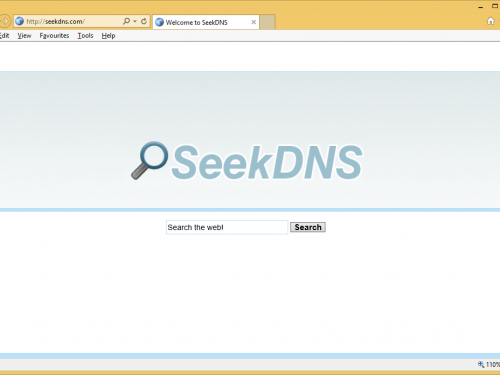500x375 pixels.
Task: Close the 'Welcome to SeekDNS' tab
Action: click(x=254, y=22)
